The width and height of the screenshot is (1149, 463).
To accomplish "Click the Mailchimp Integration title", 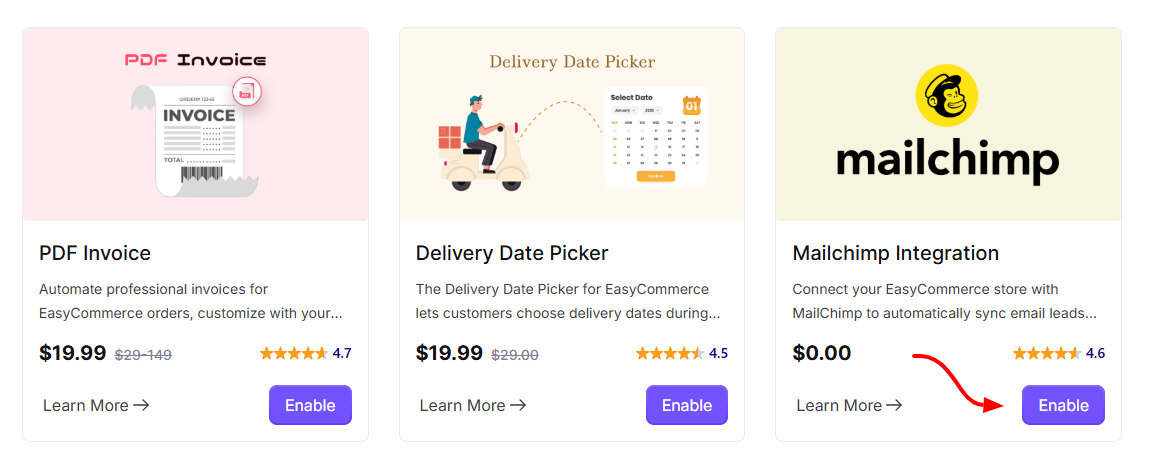I will click(x=895, y=253).
